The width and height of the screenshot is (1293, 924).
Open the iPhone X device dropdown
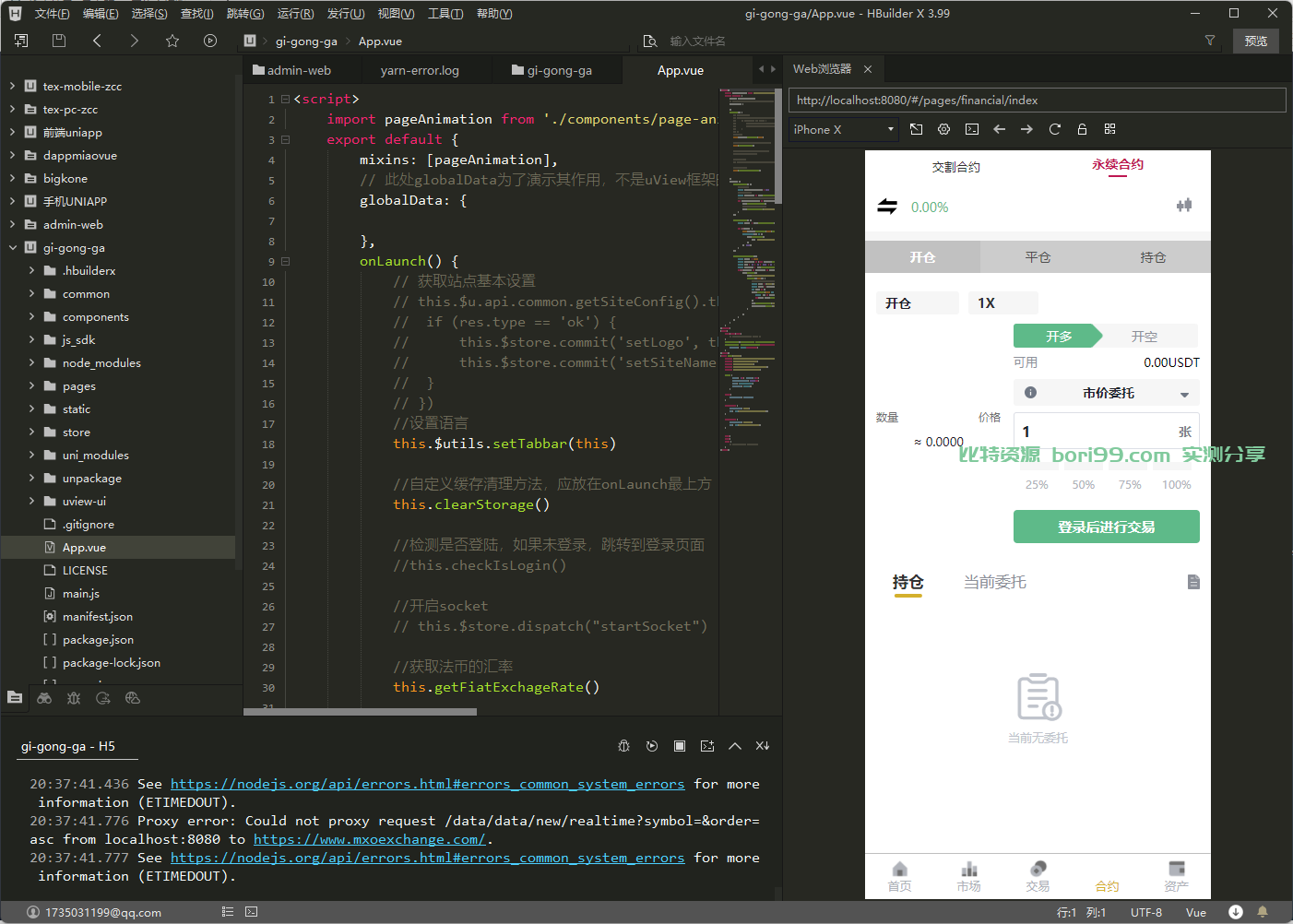(844, 129)
